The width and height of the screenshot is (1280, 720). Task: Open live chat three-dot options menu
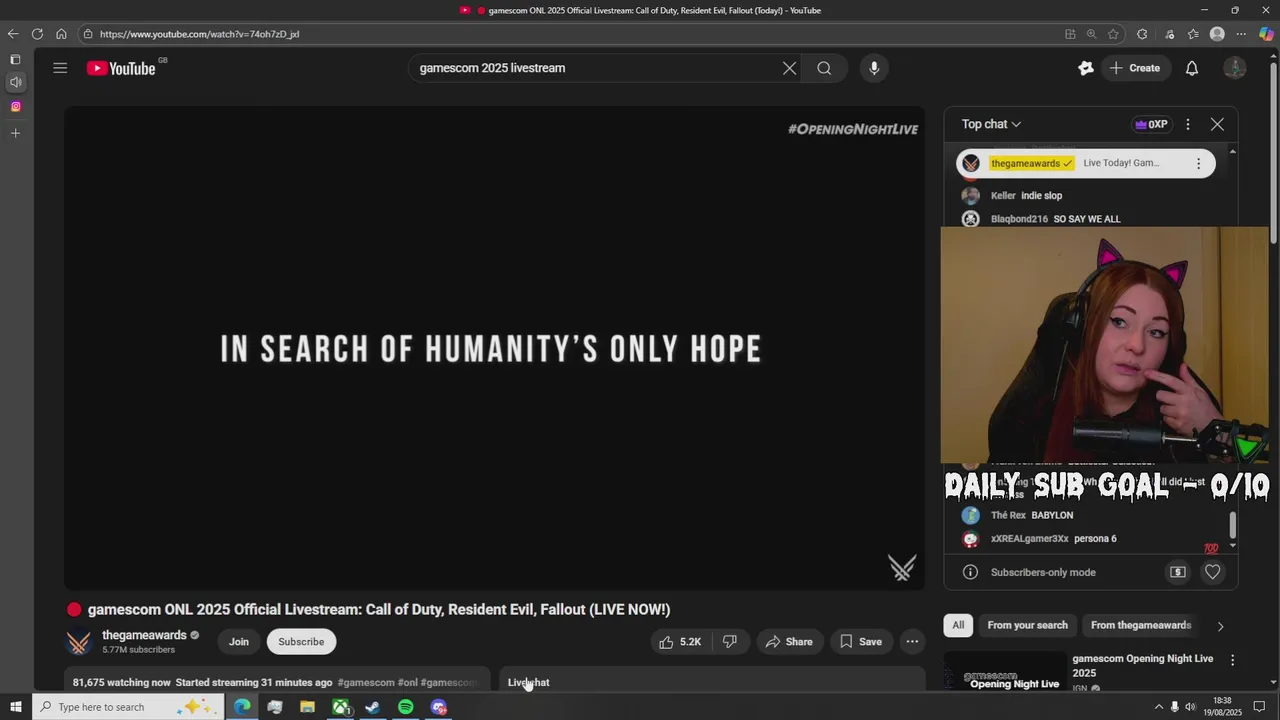pos(1188,124)
